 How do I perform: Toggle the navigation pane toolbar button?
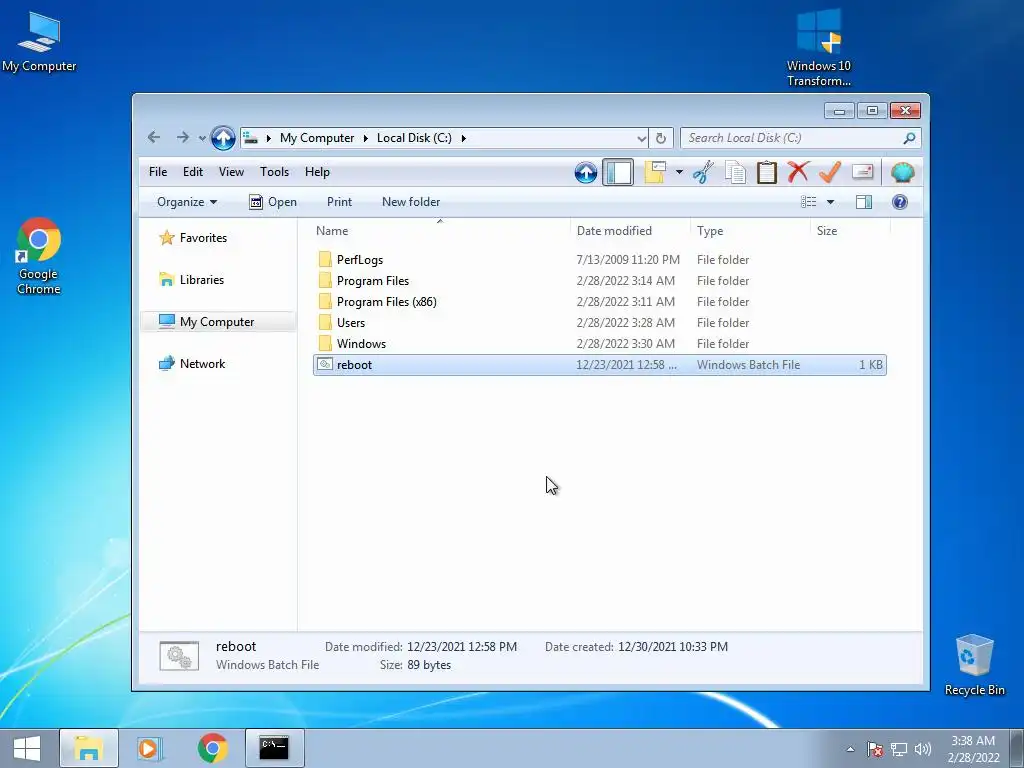(x=618, y=172)
